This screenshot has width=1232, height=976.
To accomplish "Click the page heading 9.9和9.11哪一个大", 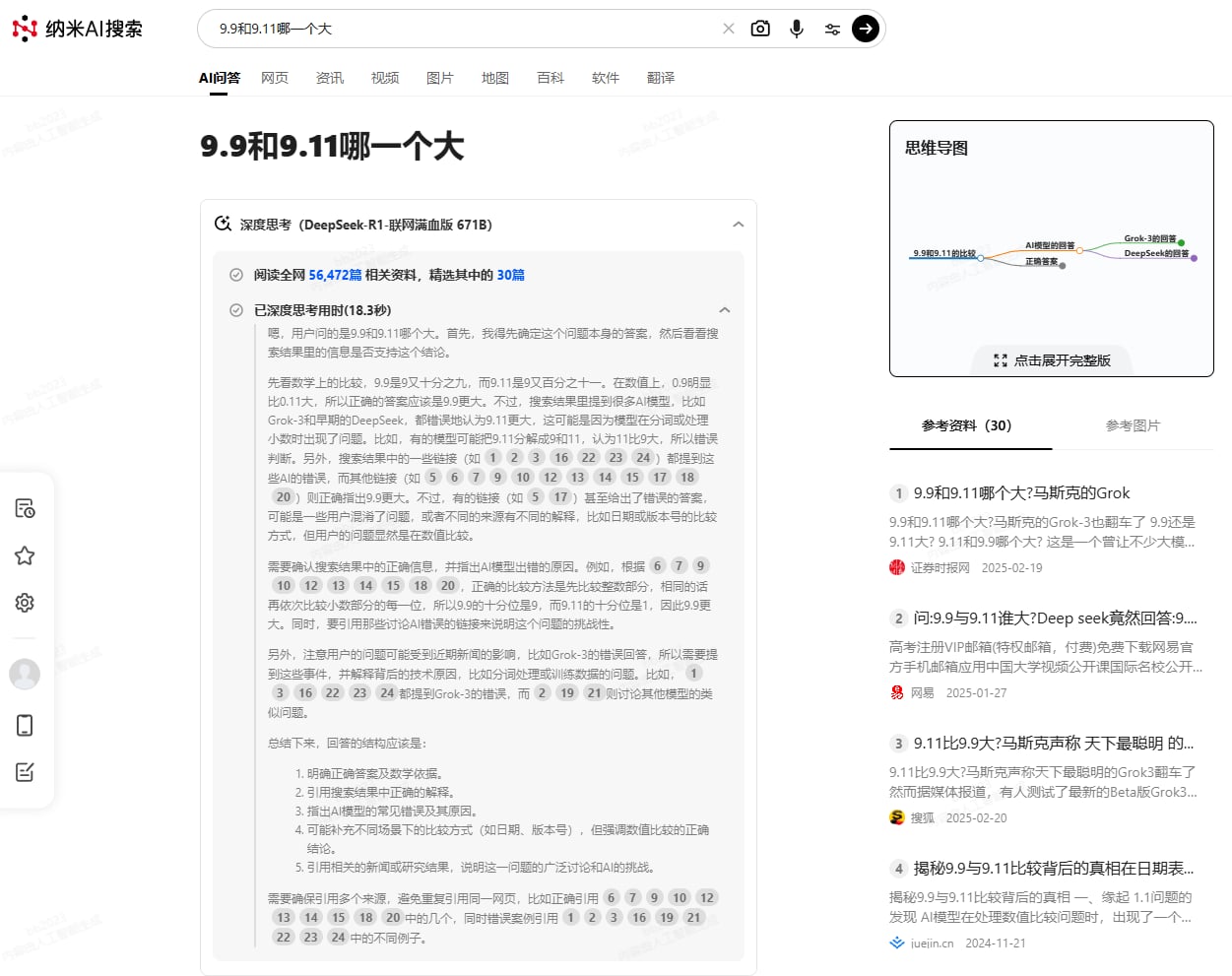I will tap(332, 147).
